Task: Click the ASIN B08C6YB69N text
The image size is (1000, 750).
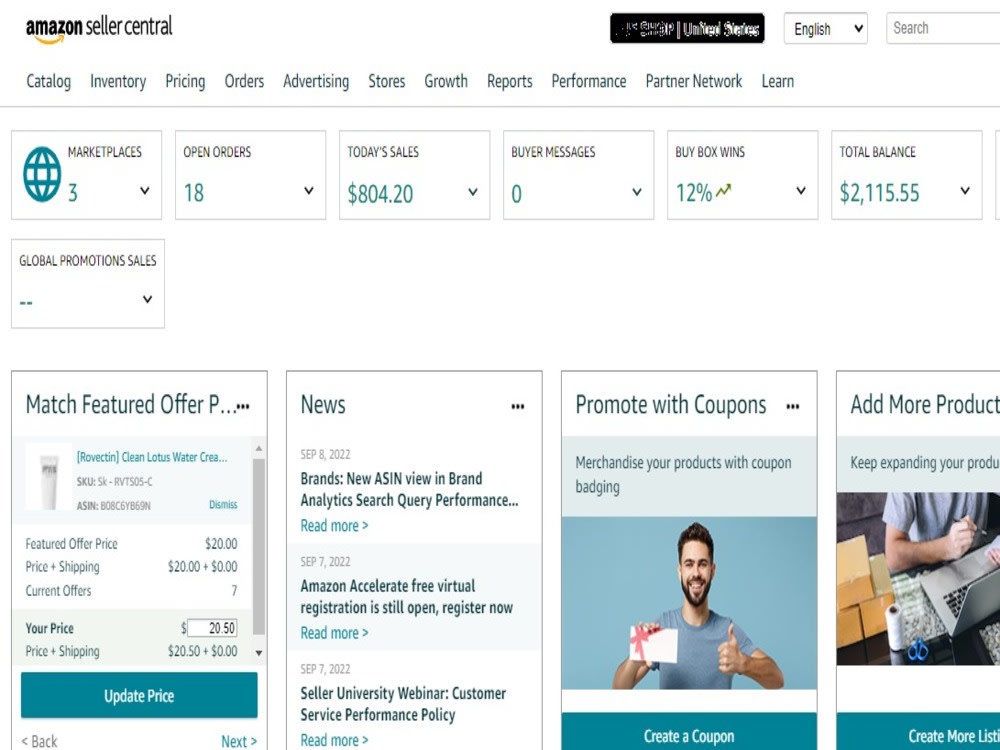Action: (114, 506)
